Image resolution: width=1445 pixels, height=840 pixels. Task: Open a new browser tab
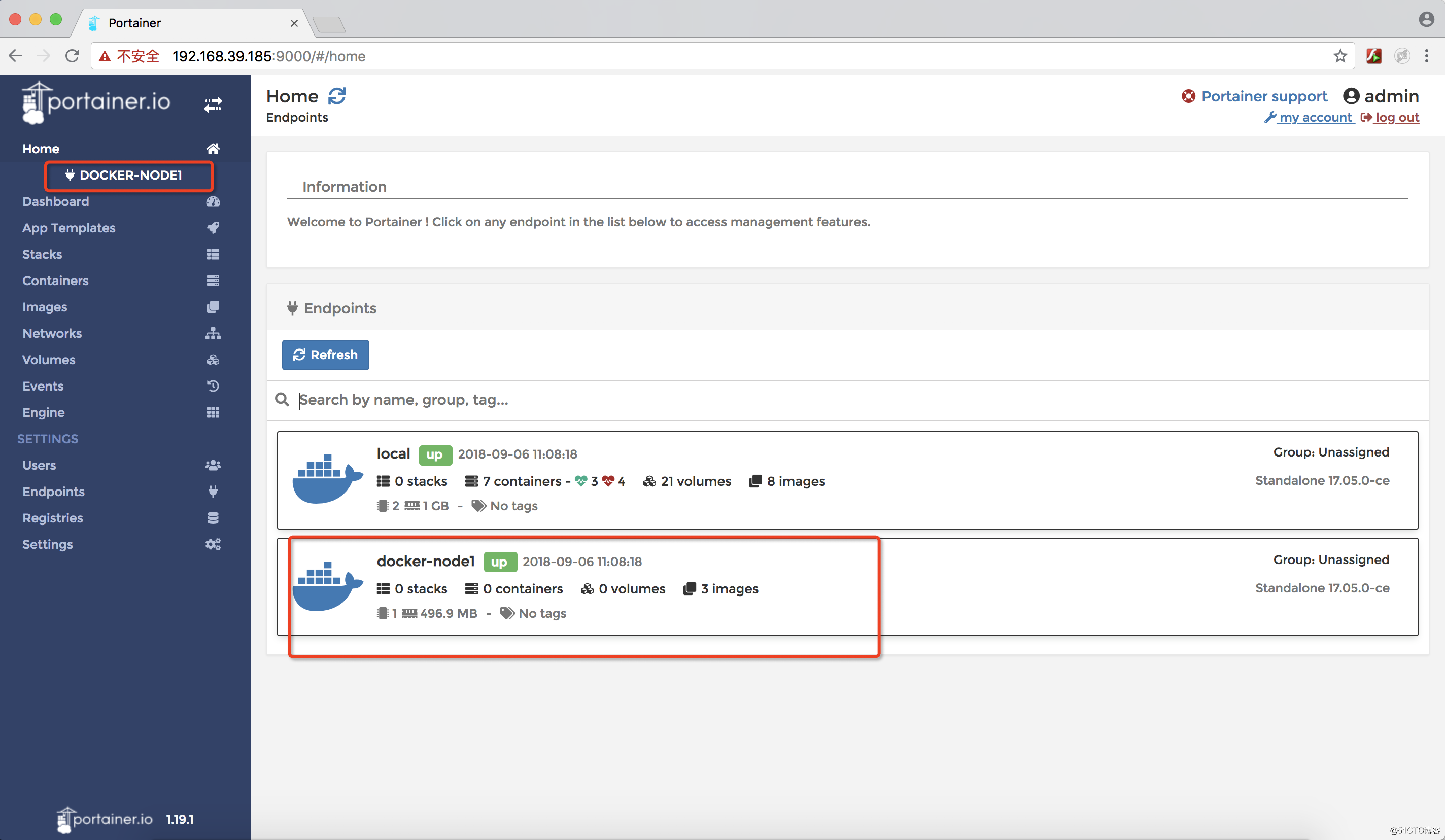[329, 24]
